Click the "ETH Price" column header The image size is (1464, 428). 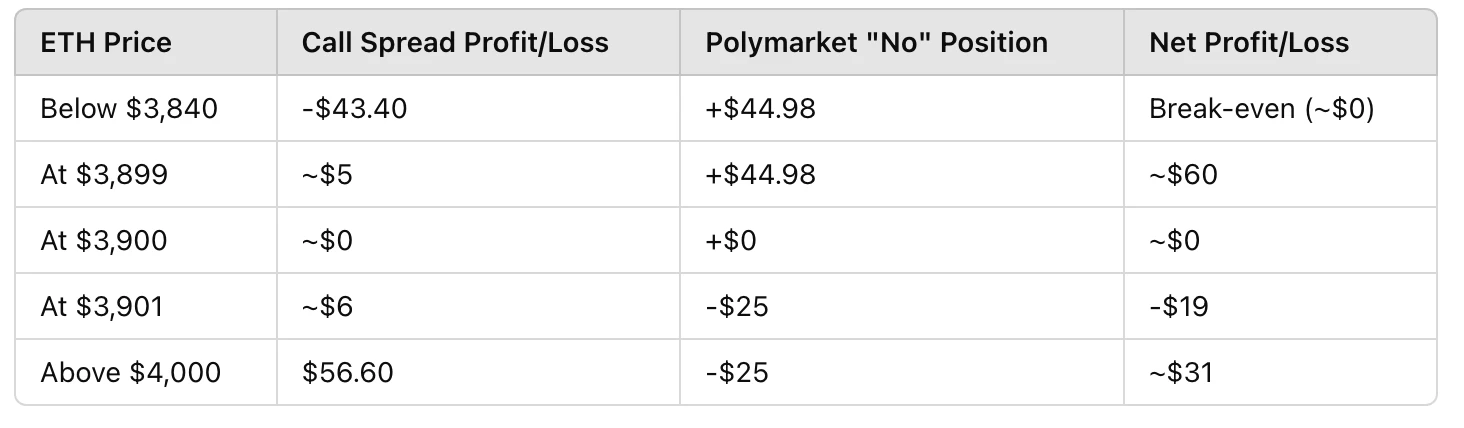click(x=105, y=42)
